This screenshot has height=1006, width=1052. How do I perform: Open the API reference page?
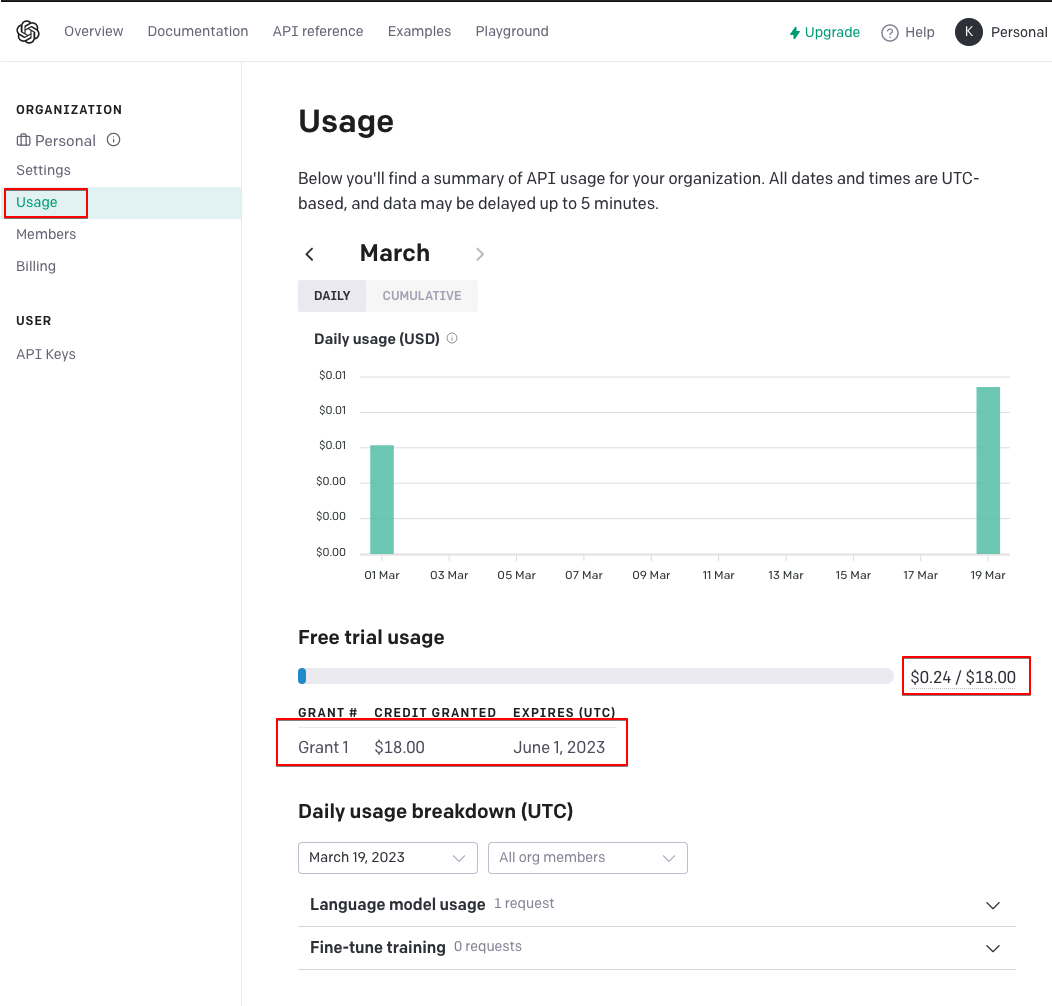point(318,32)
